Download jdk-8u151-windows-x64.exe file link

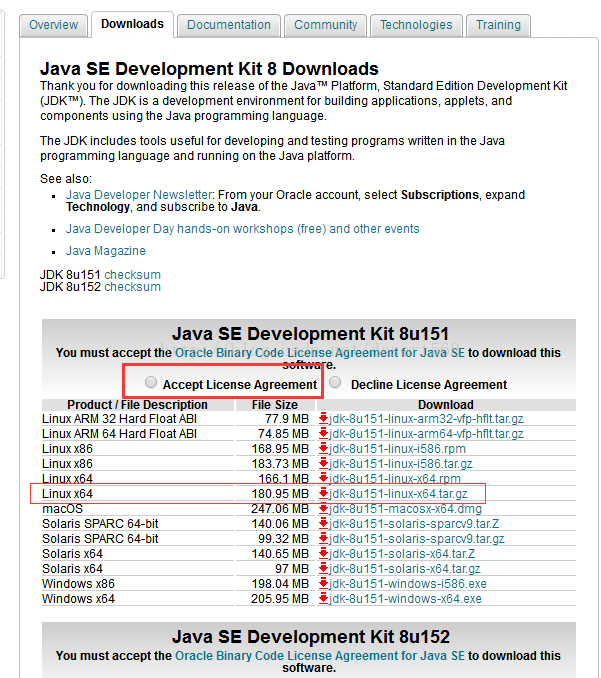tap(405, 599)
